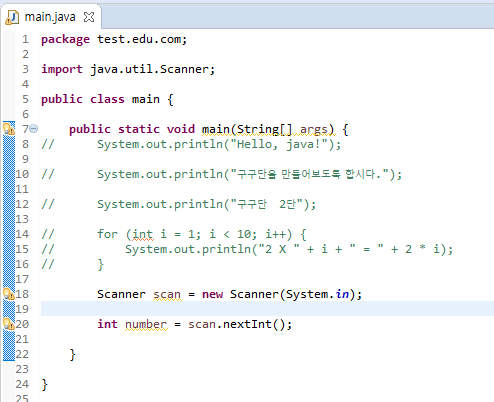
Task: Click warning marker icon on line 18
Action: (9, 294)
